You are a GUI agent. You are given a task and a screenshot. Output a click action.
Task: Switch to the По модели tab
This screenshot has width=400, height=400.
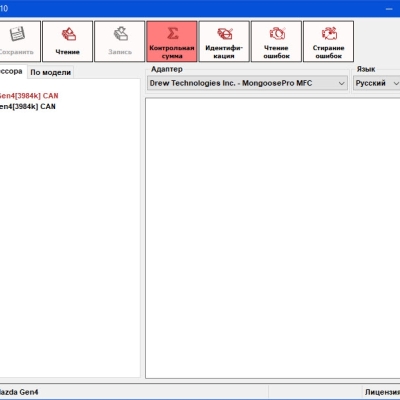pyautogui.click(x=50, y=72)
